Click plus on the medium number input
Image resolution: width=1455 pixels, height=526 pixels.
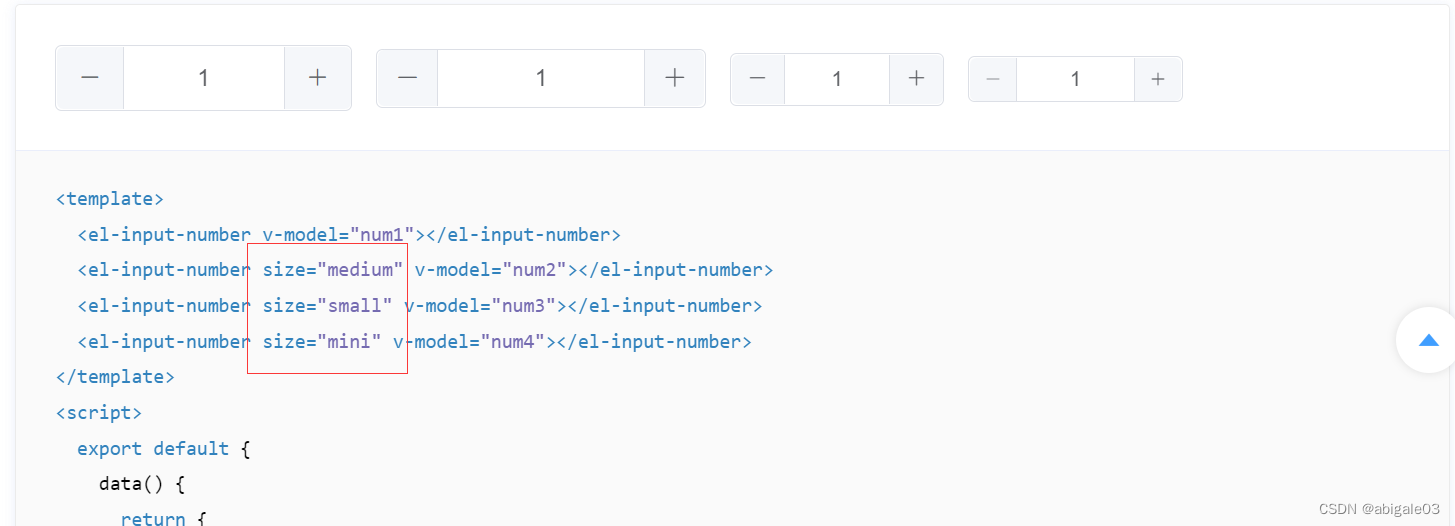pos(675,78)
